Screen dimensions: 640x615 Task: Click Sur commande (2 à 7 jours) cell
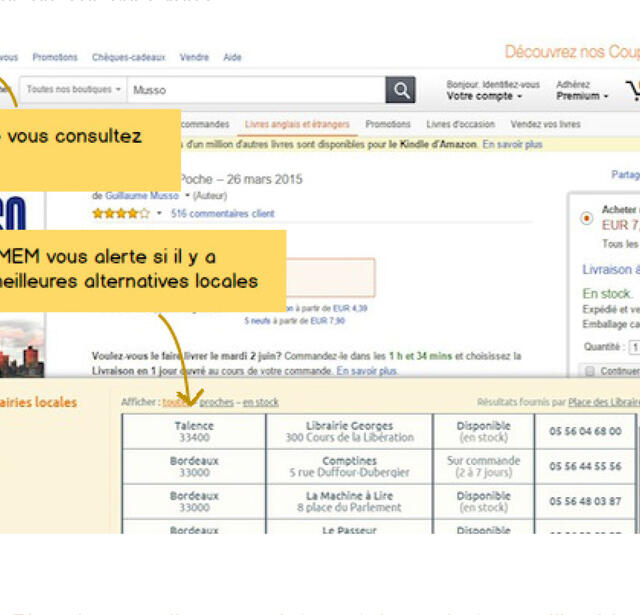pos(484,467)
